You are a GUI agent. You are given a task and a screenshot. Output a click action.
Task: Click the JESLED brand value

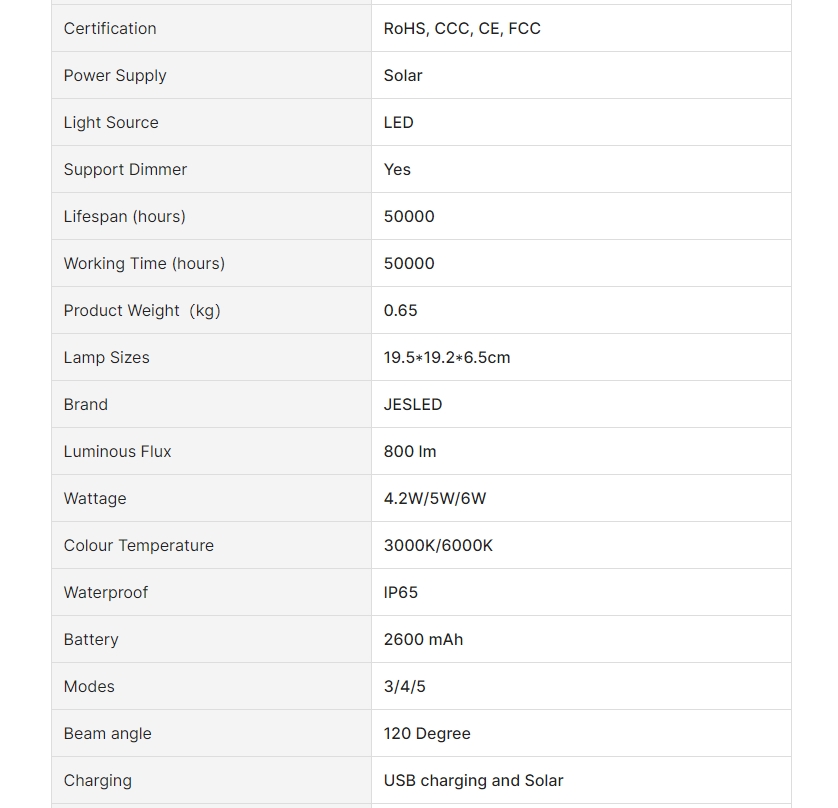(413, 405)
